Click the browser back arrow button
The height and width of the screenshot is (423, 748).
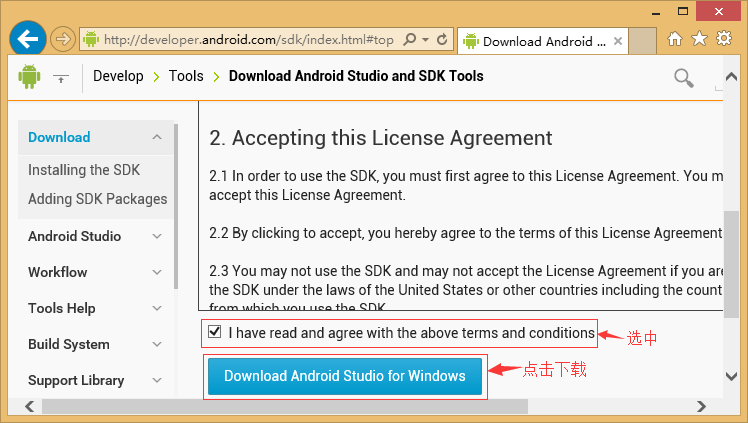[28, 39]
